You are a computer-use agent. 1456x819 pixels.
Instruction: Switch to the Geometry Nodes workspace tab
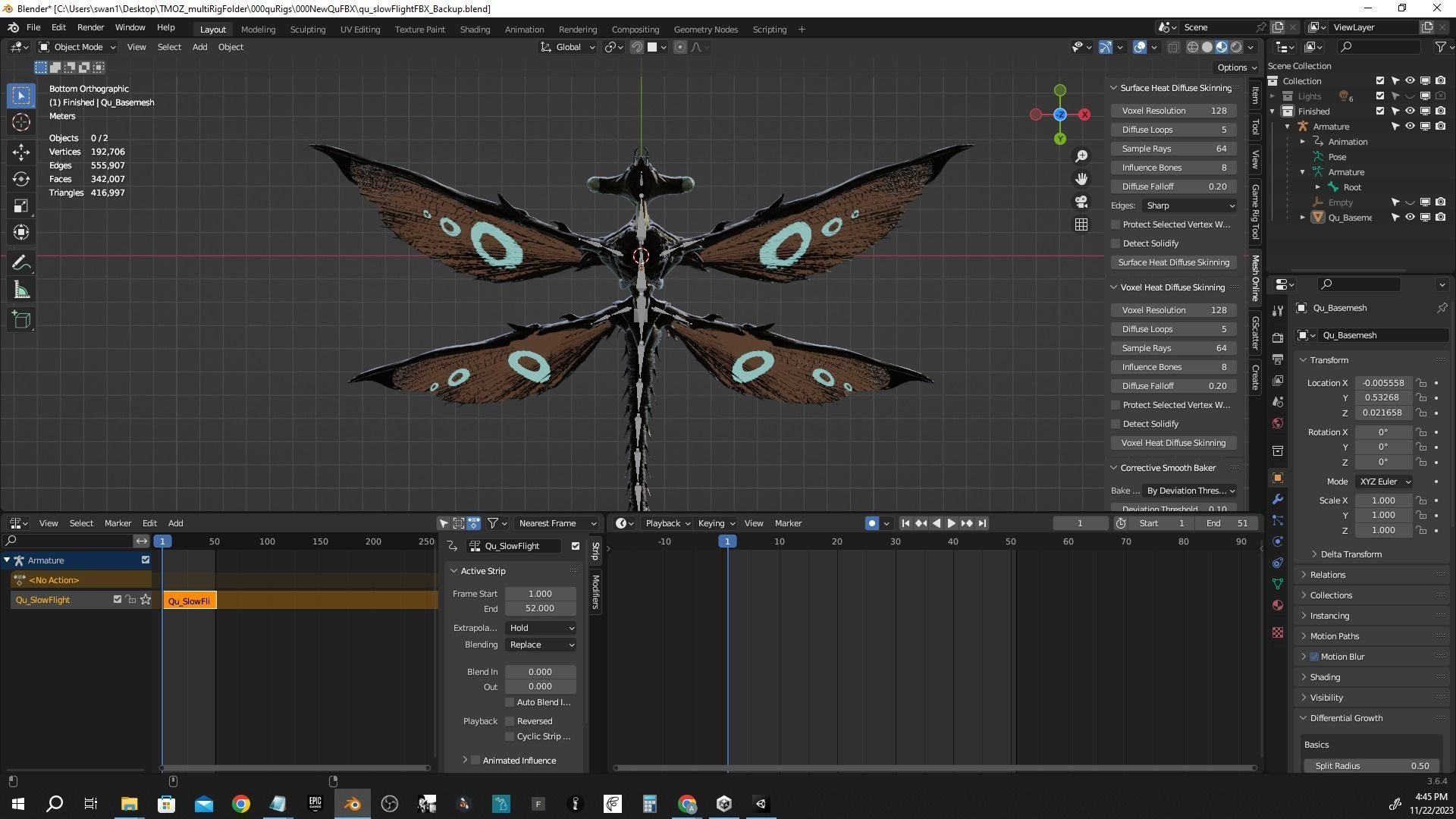pos(705,30)
